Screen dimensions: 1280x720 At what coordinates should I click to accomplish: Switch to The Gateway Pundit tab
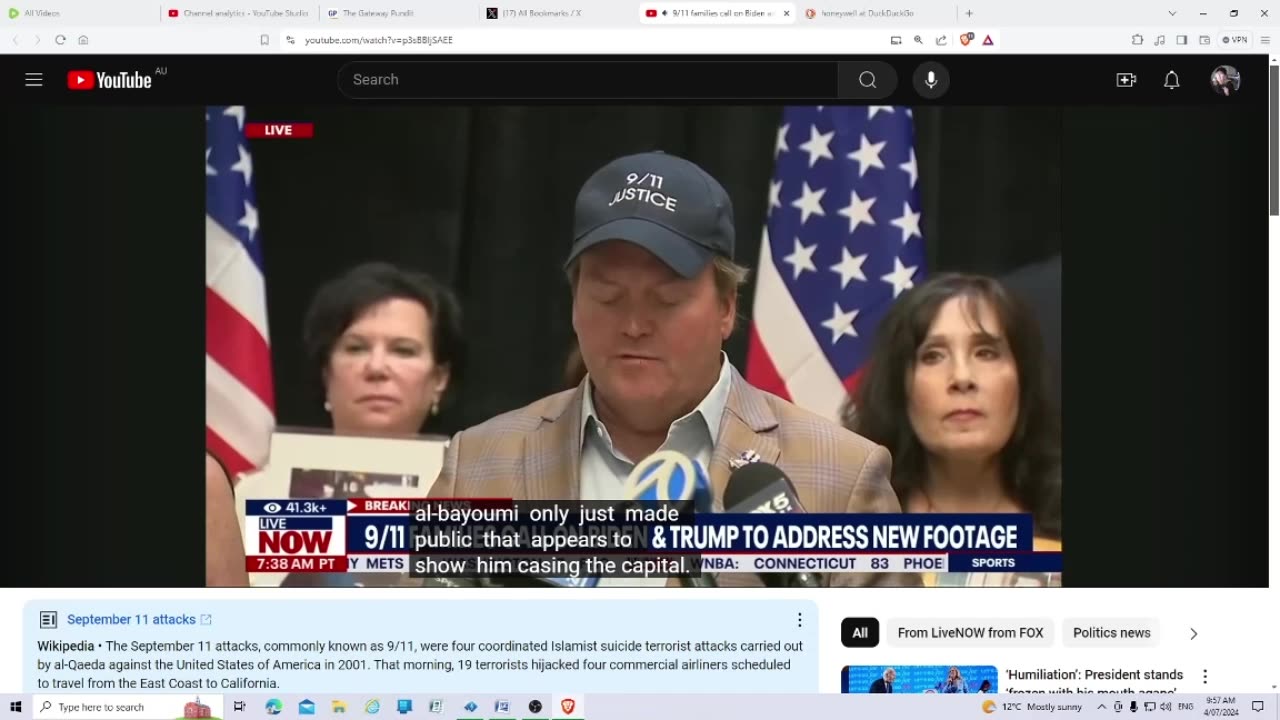tap(400, 13)
